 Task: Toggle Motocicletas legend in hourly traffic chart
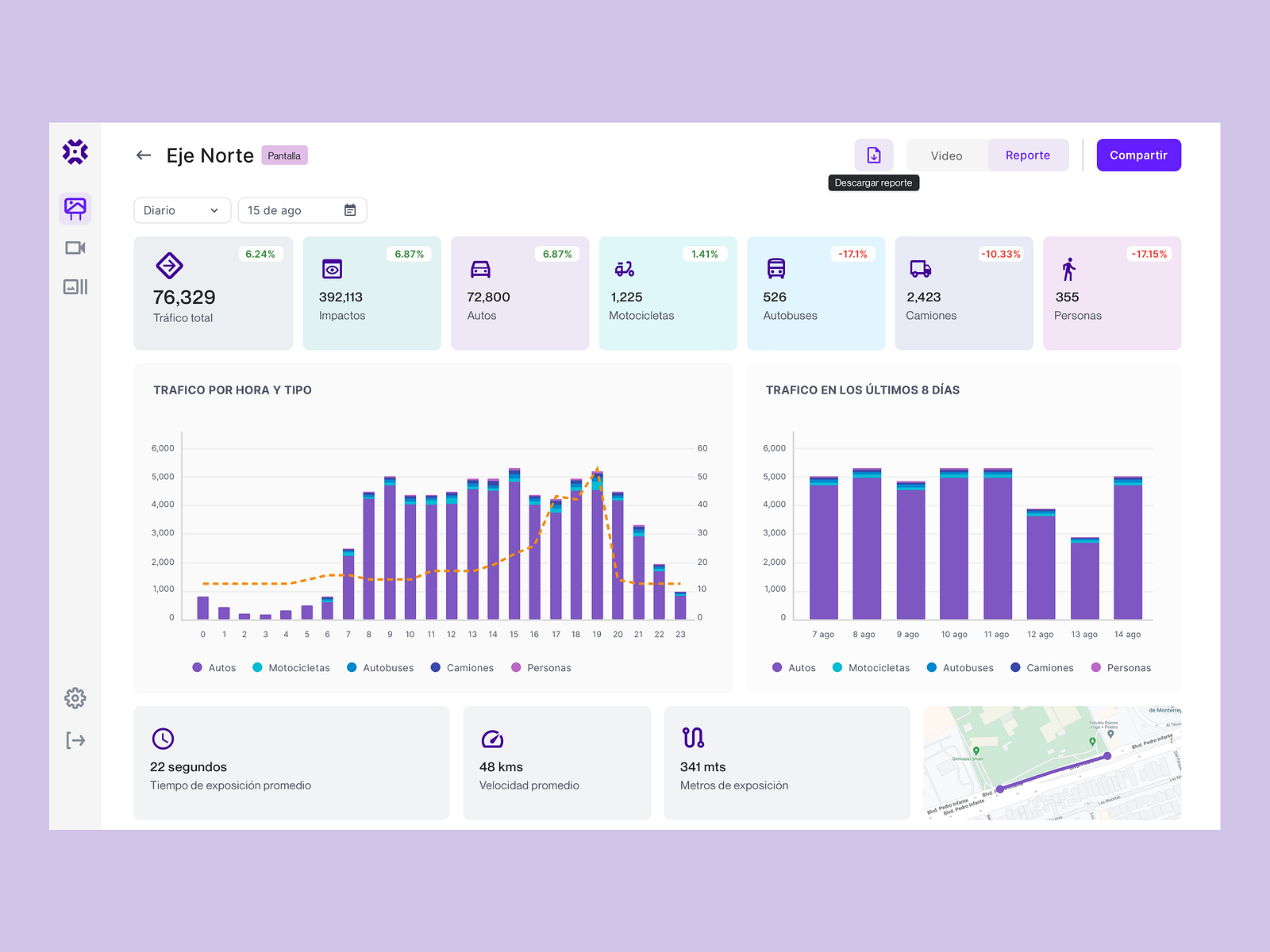pos(291,668)
